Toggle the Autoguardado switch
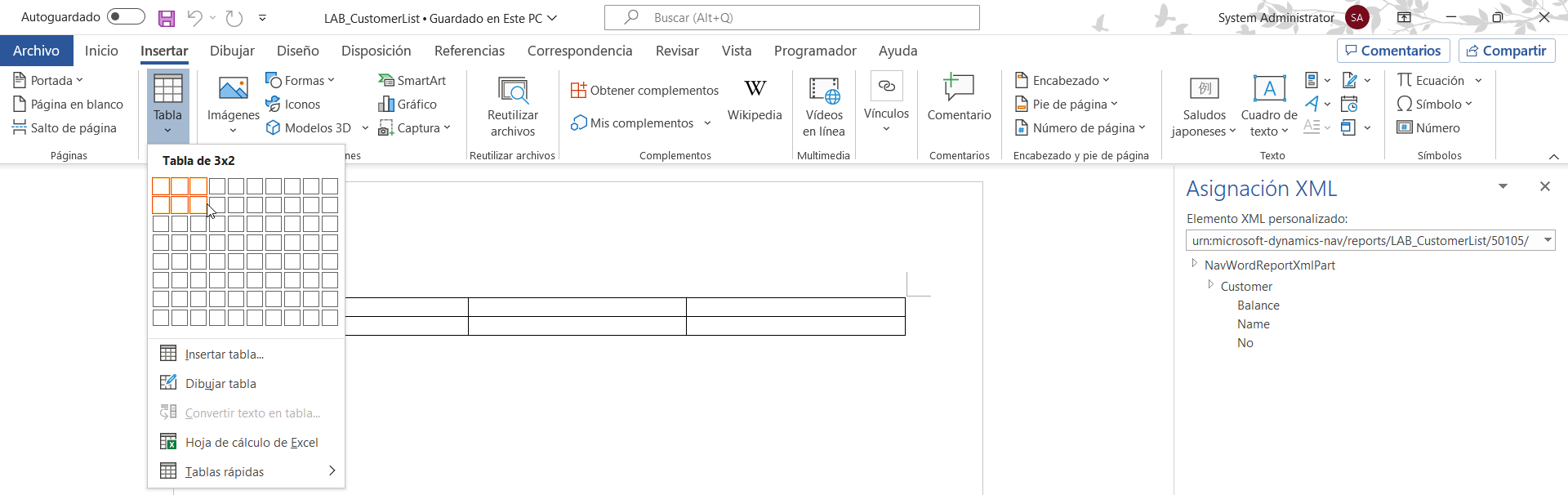The image size is (1568, 495). point(126,17)
